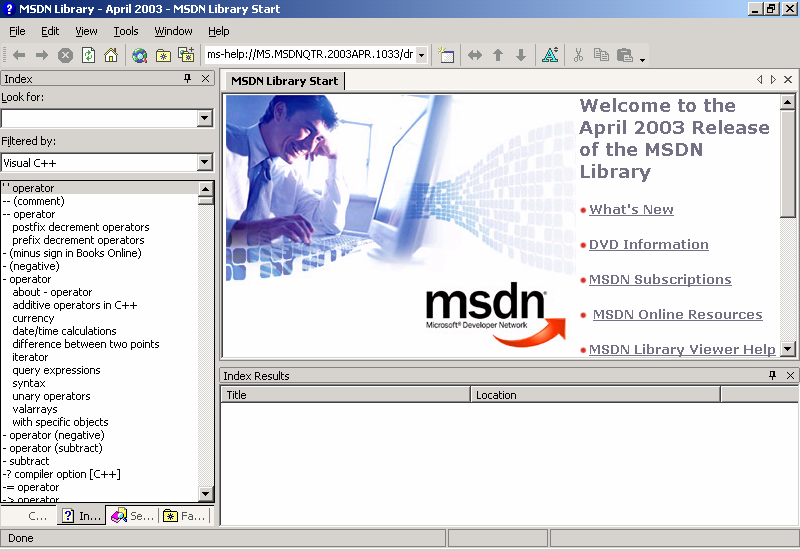The width and height of the screenshot is (800, 551).
Task: Open the MSDN Subscriptions link
Action: tap(660, 280)
